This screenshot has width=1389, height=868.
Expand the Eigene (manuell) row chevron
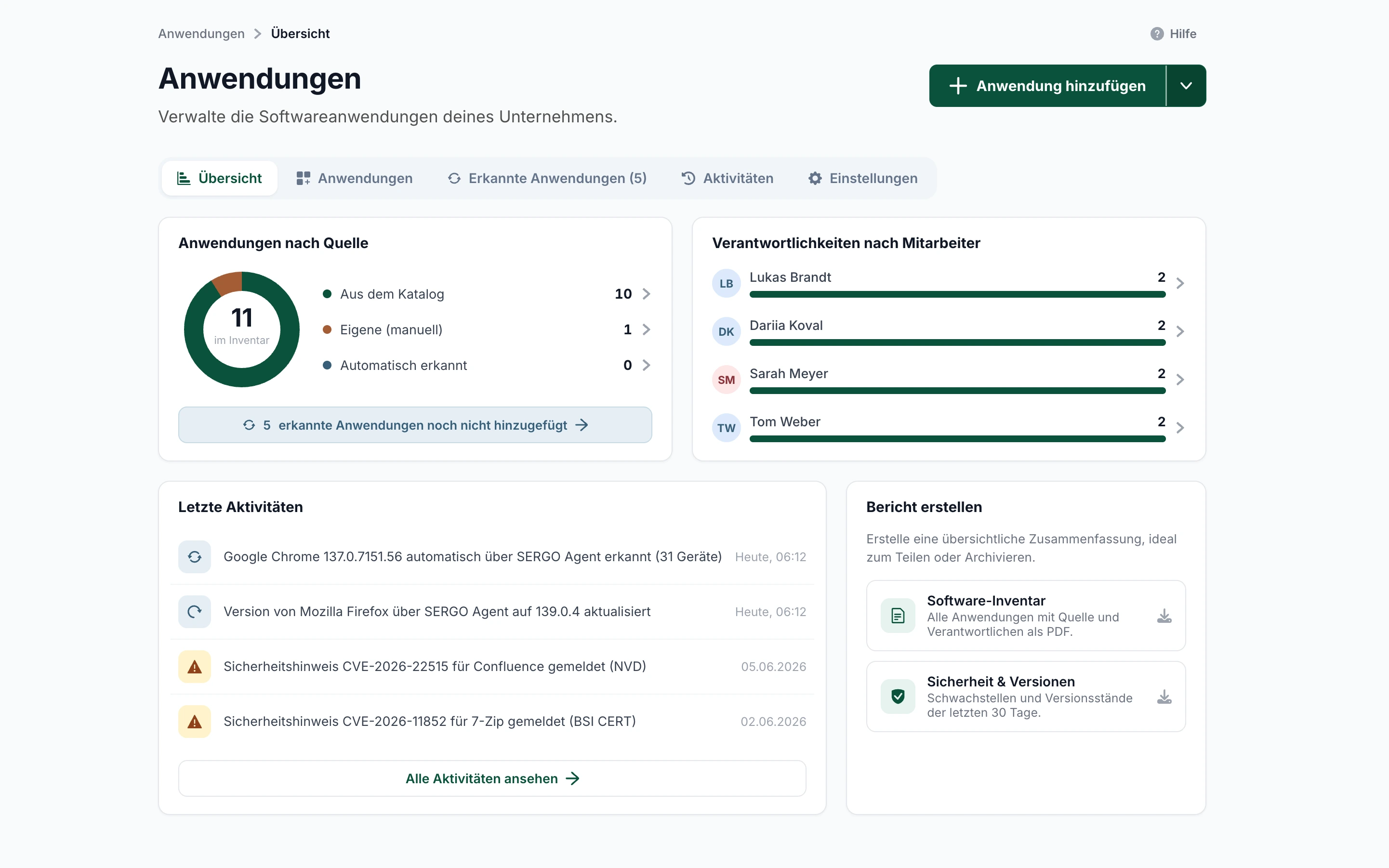pos(646,329)
